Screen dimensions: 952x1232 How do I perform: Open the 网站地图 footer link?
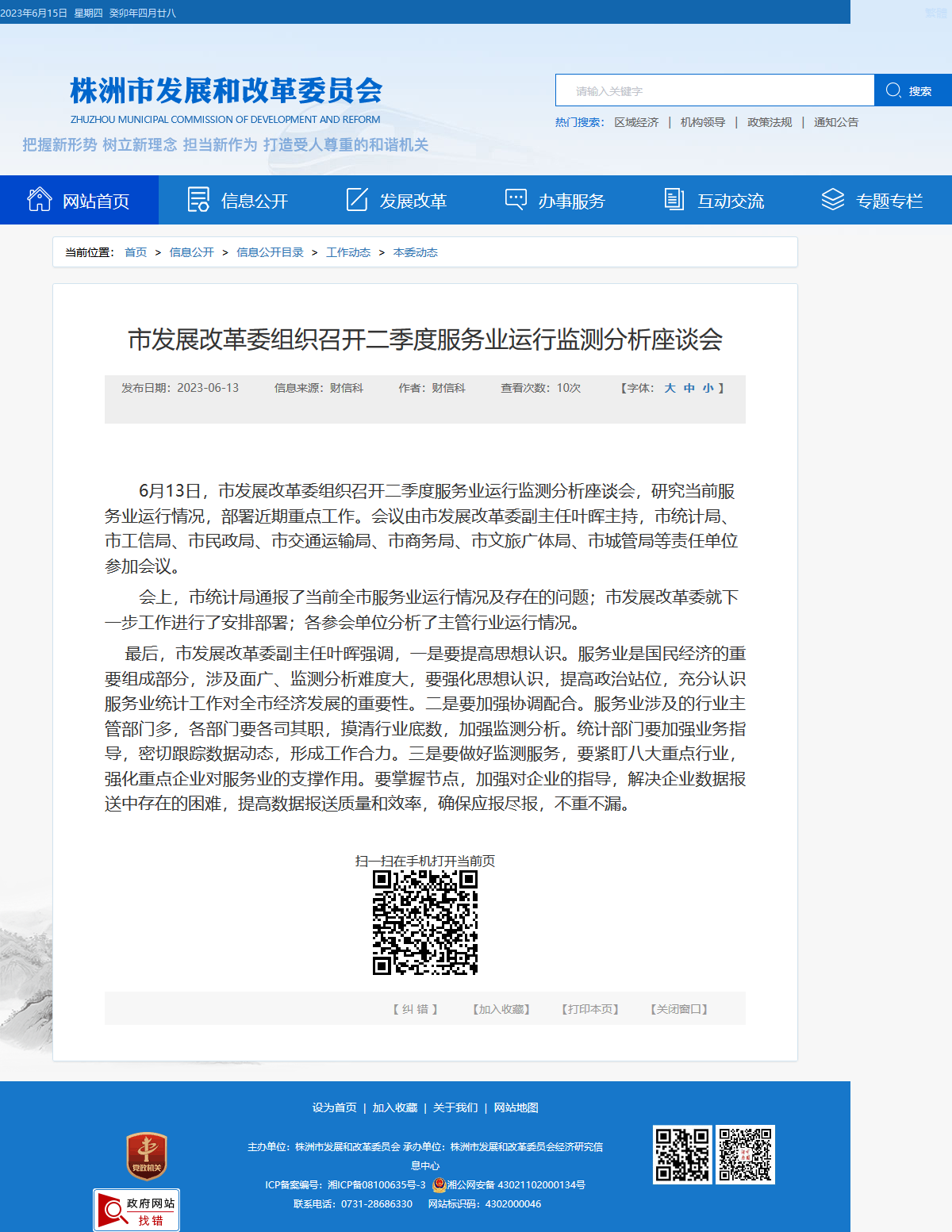[516, 1107]
